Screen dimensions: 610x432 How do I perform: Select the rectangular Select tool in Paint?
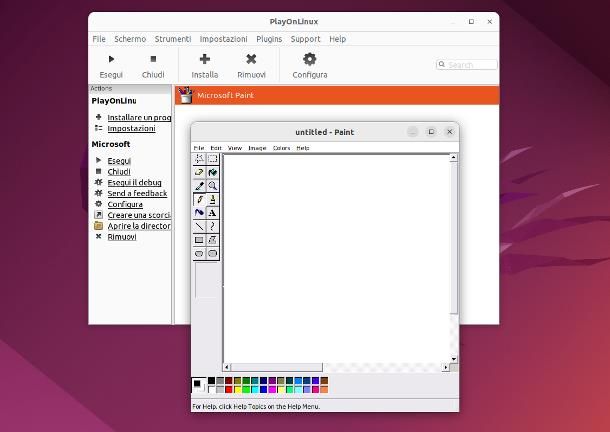point(212,159)
